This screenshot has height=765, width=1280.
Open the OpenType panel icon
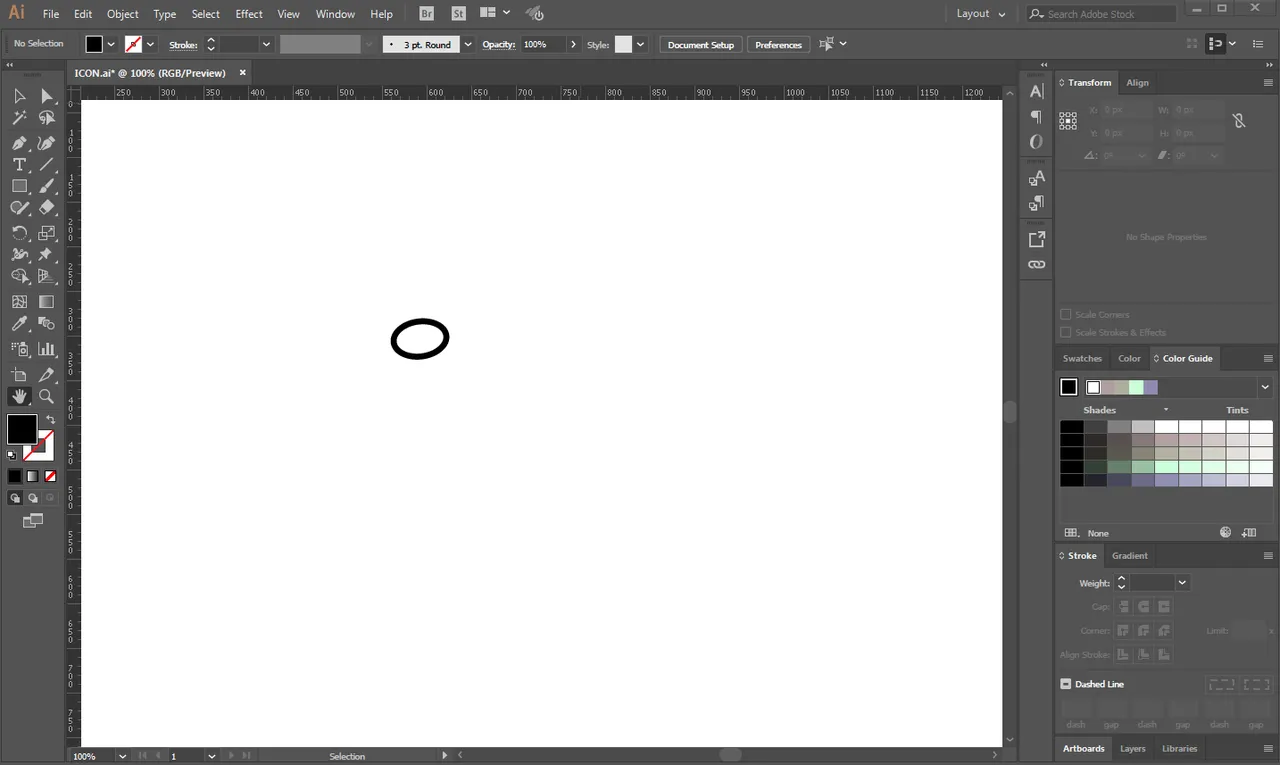(x=1036, y=142)
